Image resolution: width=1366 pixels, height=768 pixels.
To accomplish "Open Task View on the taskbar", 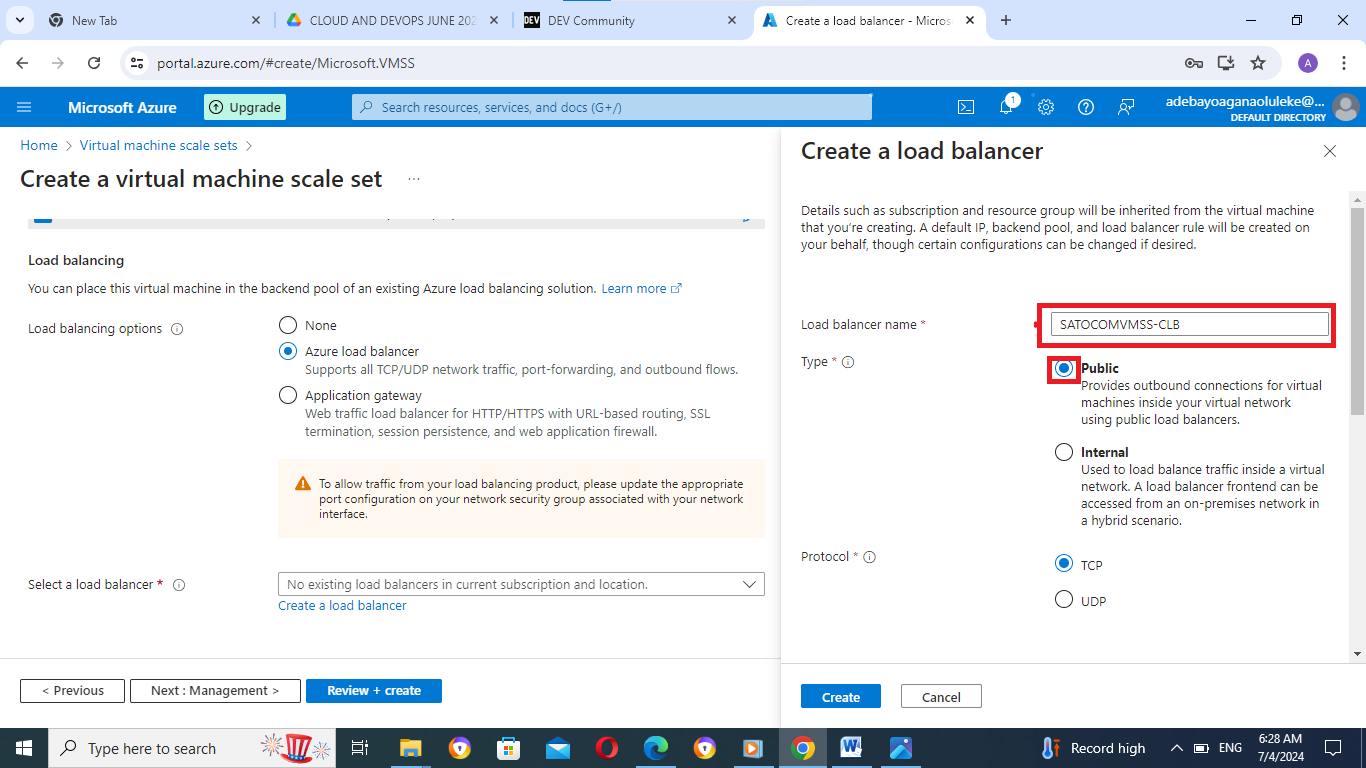I will (x=361, y=748).
